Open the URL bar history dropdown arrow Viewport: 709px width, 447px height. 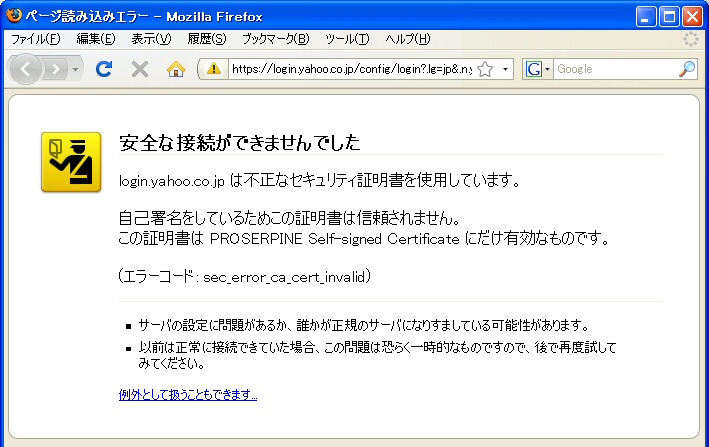[x=505, y=69]
